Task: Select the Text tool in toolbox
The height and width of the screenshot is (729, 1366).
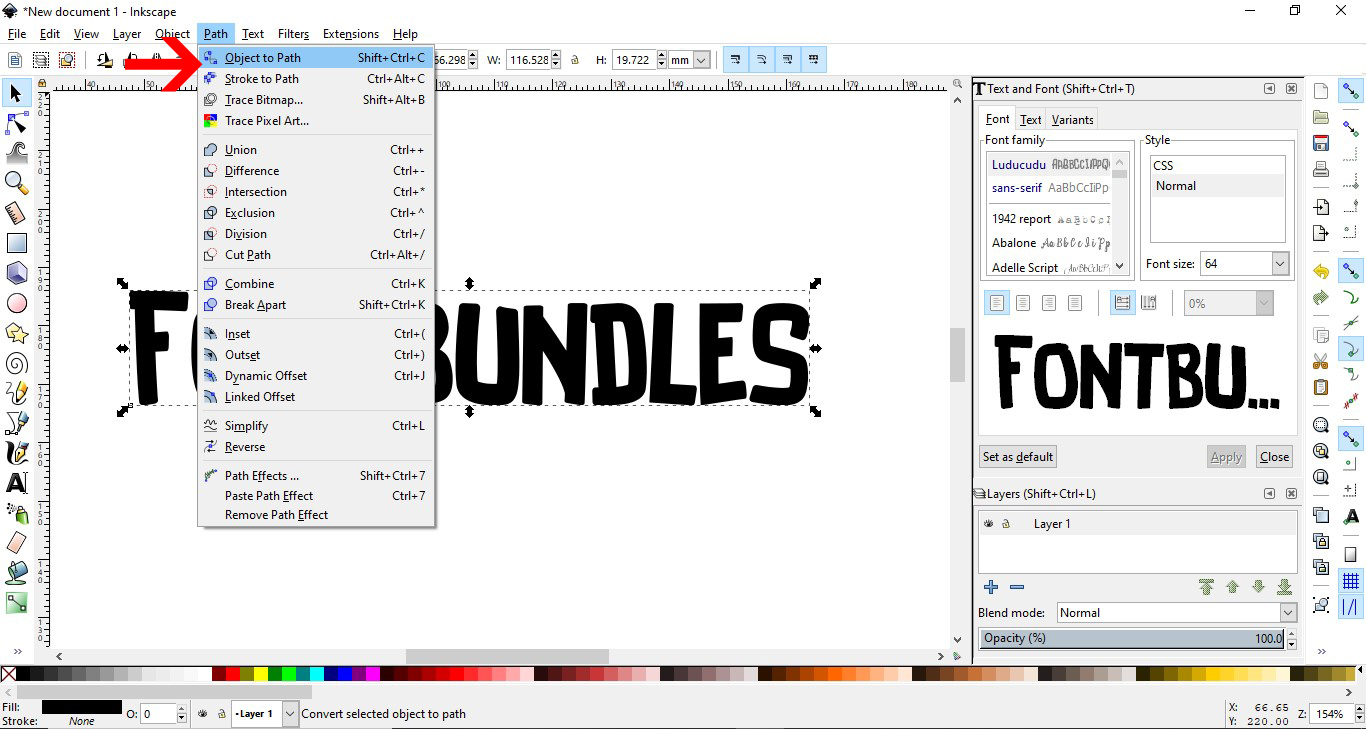Action: (x=16, y=482)
